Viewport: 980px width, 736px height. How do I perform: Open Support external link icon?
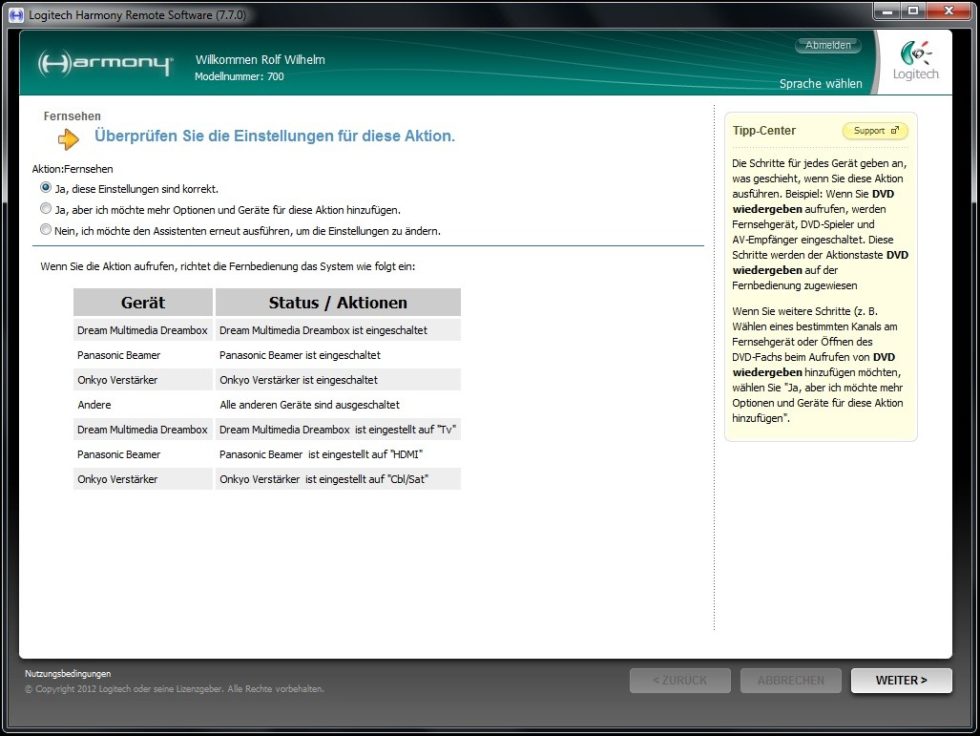click(894, 131)
